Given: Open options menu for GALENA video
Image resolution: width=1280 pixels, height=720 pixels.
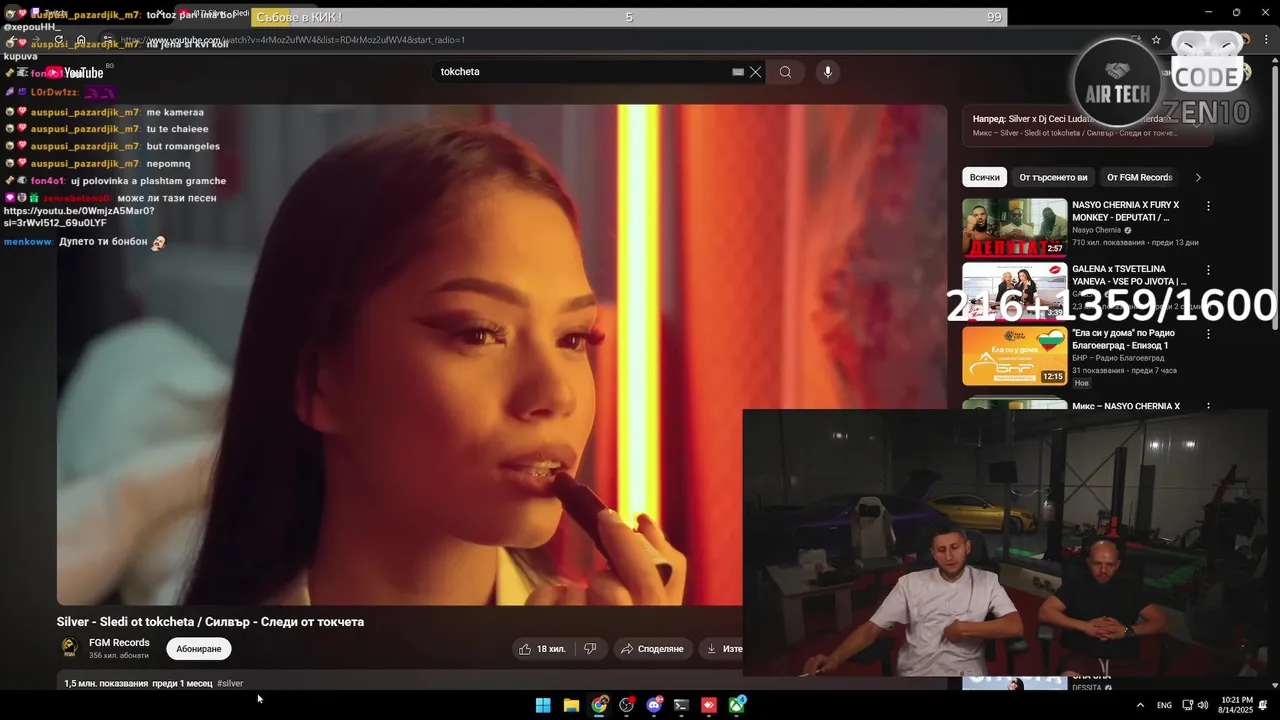Looking at the screenshot, I should tap(1208, 270).
